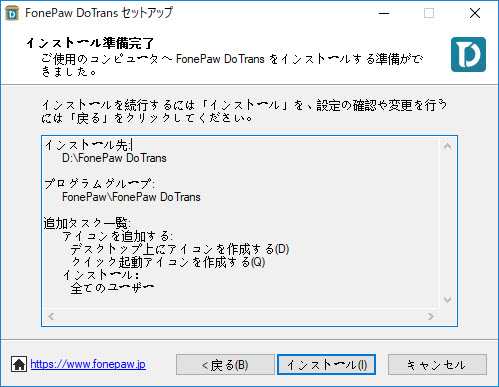
Task: Click the 'アイコンを追加する:' line
Action: (118, 236)
